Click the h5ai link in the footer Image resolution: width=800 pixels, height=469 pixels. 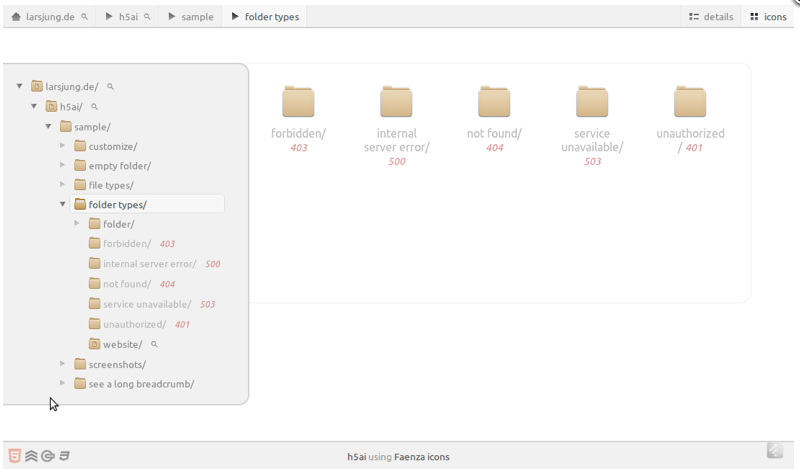356,457
